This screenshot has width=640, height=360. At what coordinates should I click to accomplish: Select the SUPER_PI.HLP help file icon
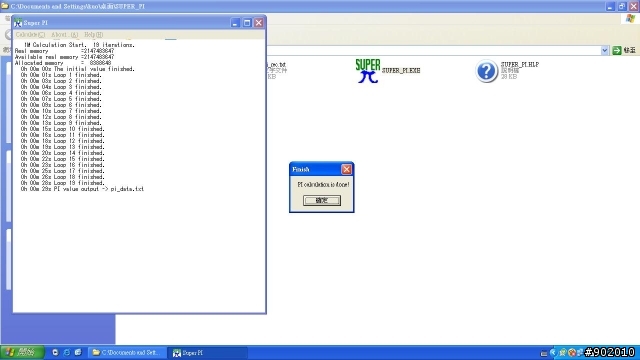click(x=487, y=71)
